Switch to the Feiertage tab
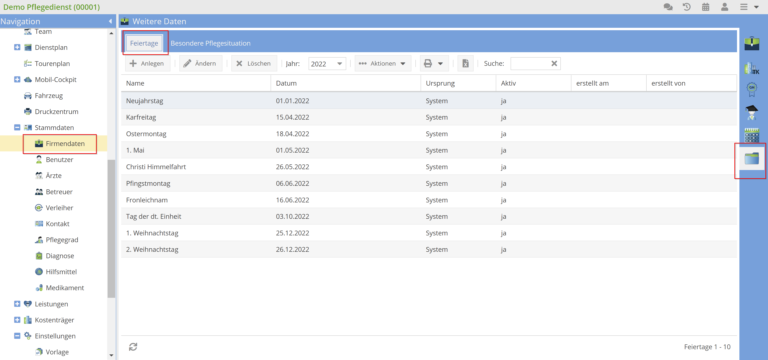The width and height of the screenshot is (768, 360). 144,43
